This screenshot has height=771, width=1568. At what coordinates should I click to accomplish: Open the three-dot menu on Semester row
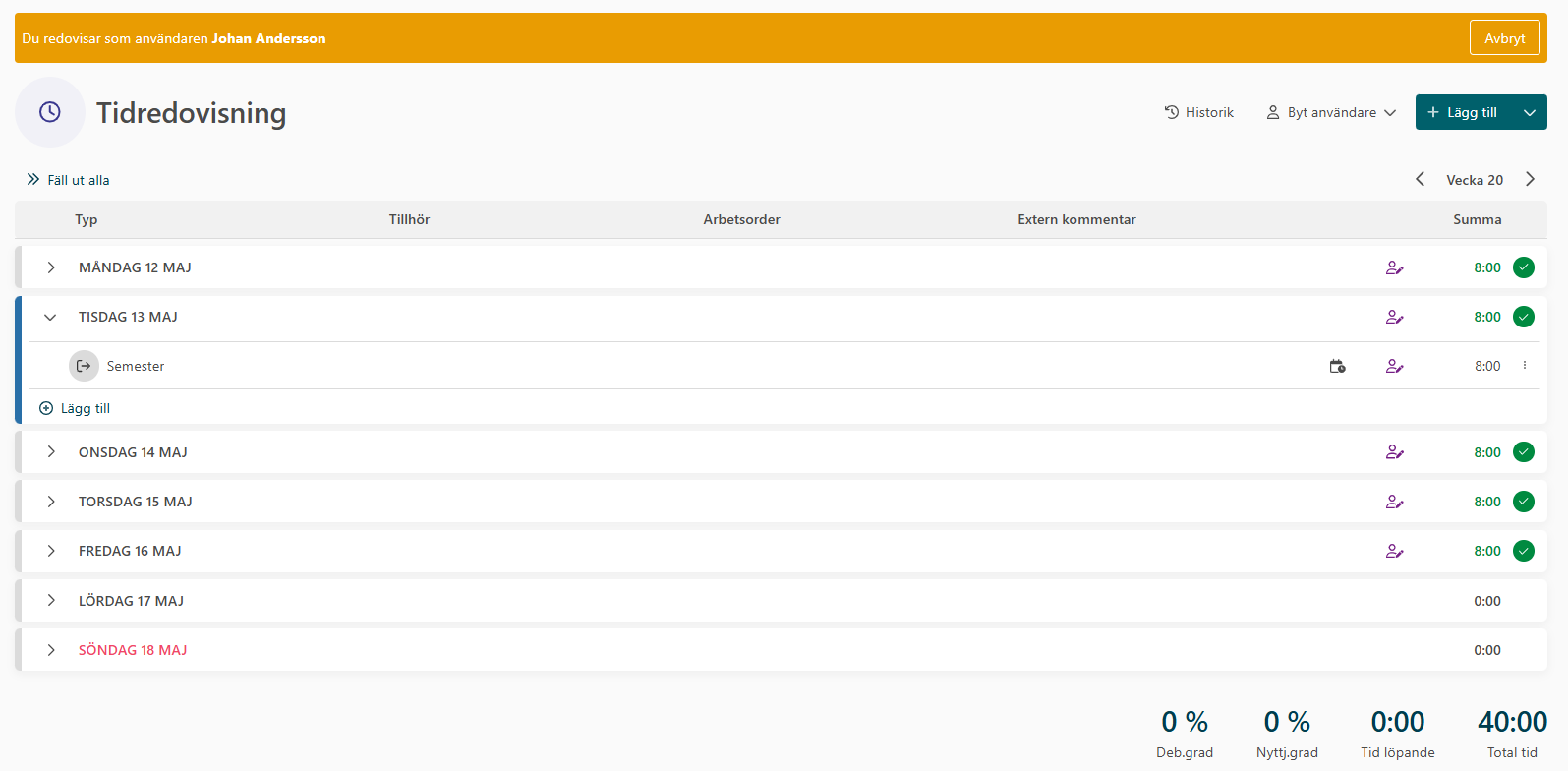(1525, 365)
